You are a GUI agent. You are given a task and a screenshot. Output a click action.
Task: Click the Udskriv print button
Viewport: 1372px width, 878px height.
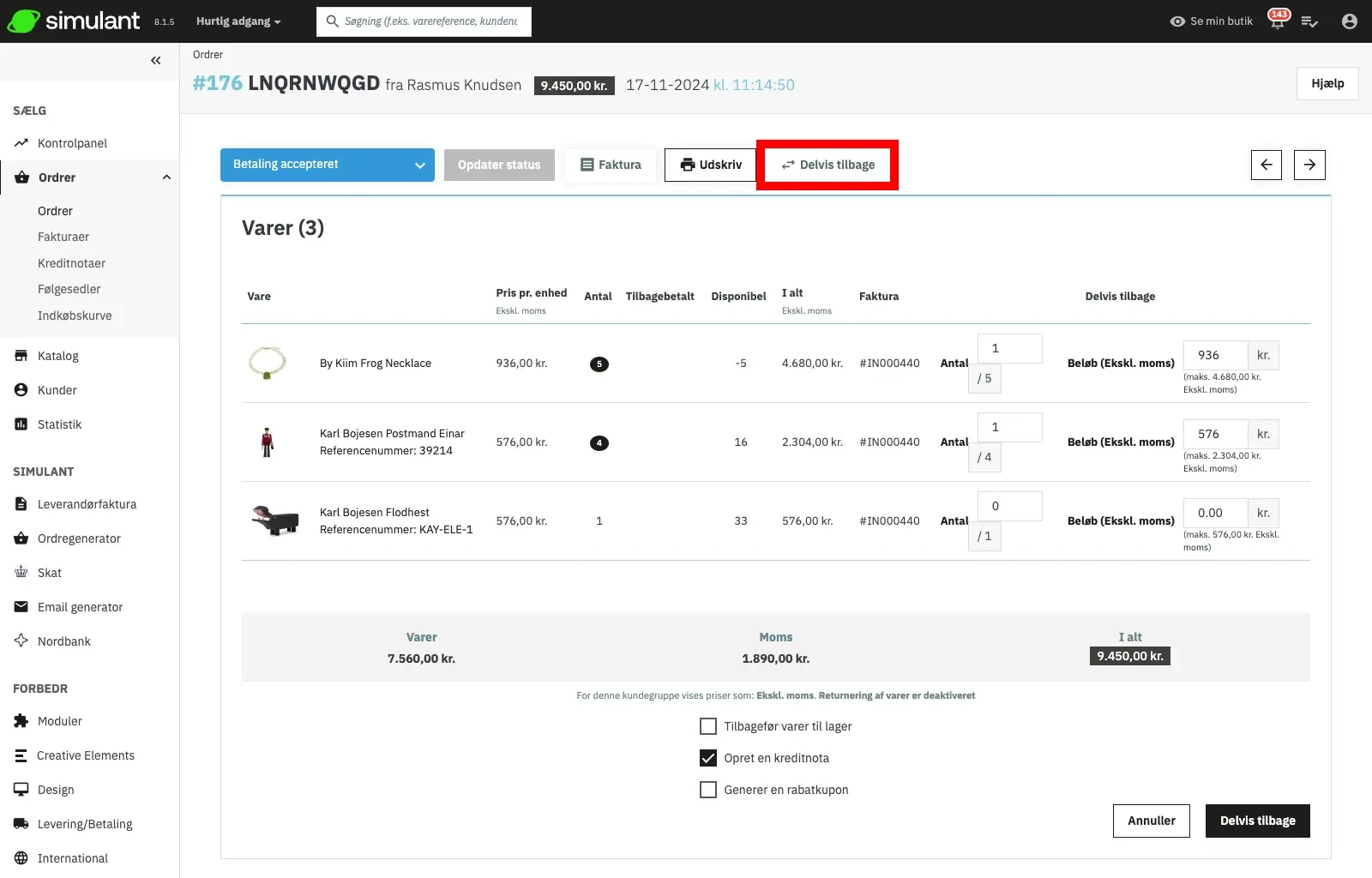[710, 165]
